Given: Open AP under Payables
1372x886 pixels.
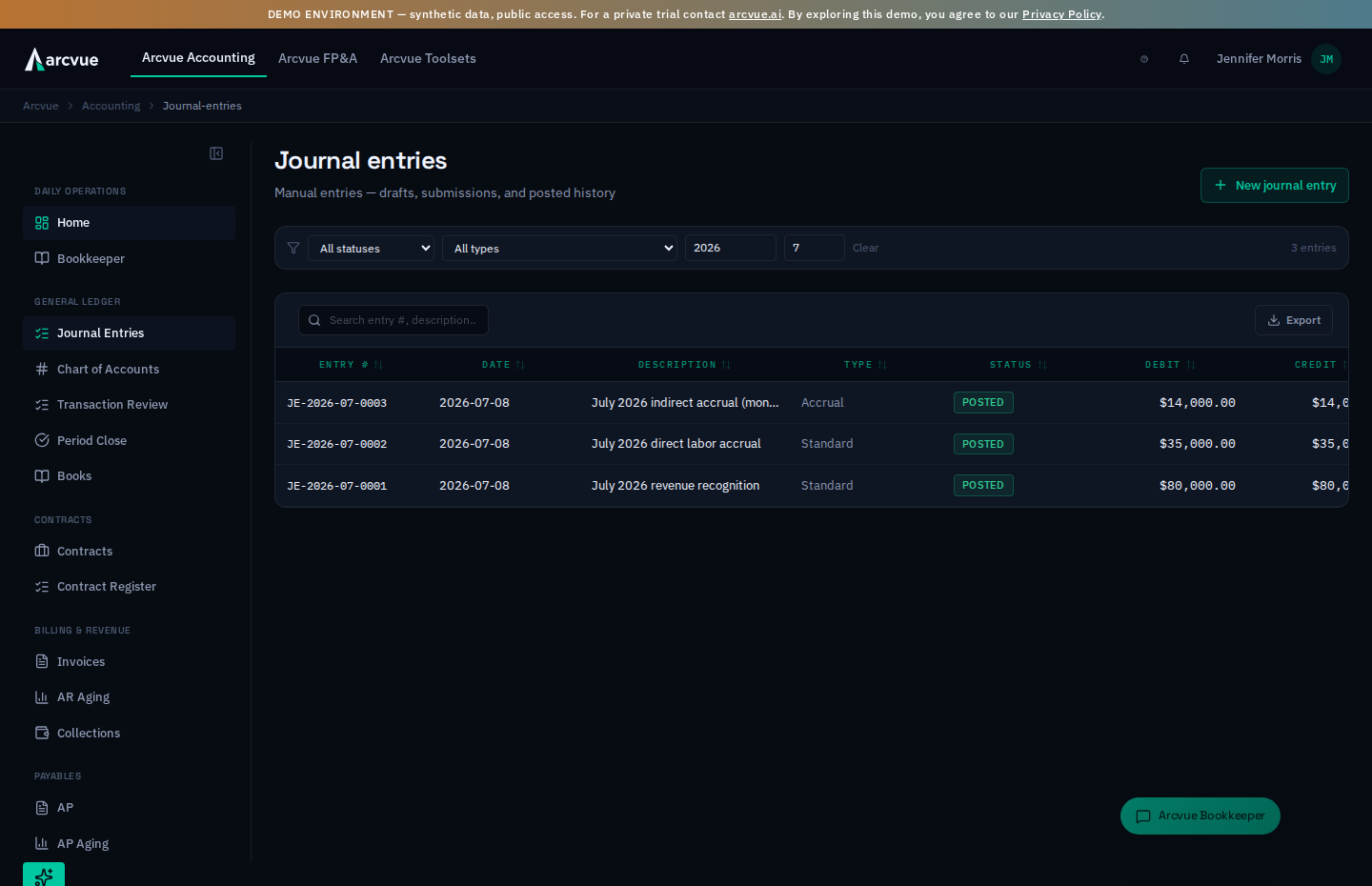Looking at the screenshot, I should pos(129,808).
